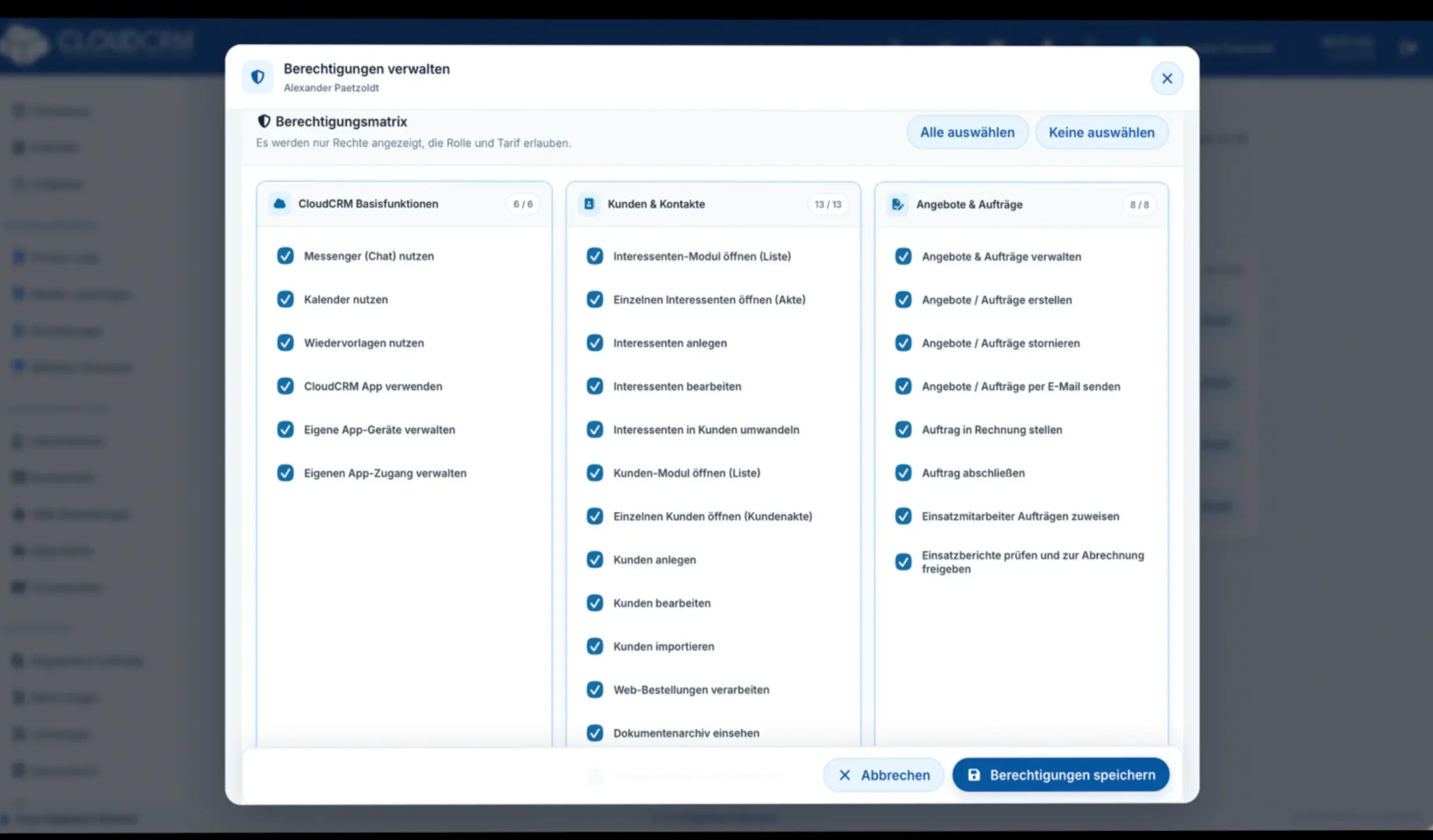Toggle Wiedervorlagen nutzen checkbox

286,343
